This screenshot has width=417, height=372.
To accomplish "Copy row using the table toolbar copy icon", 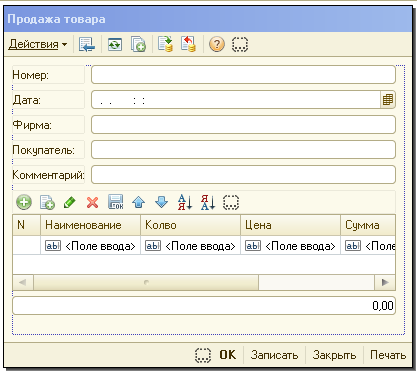I will (47, 202).
